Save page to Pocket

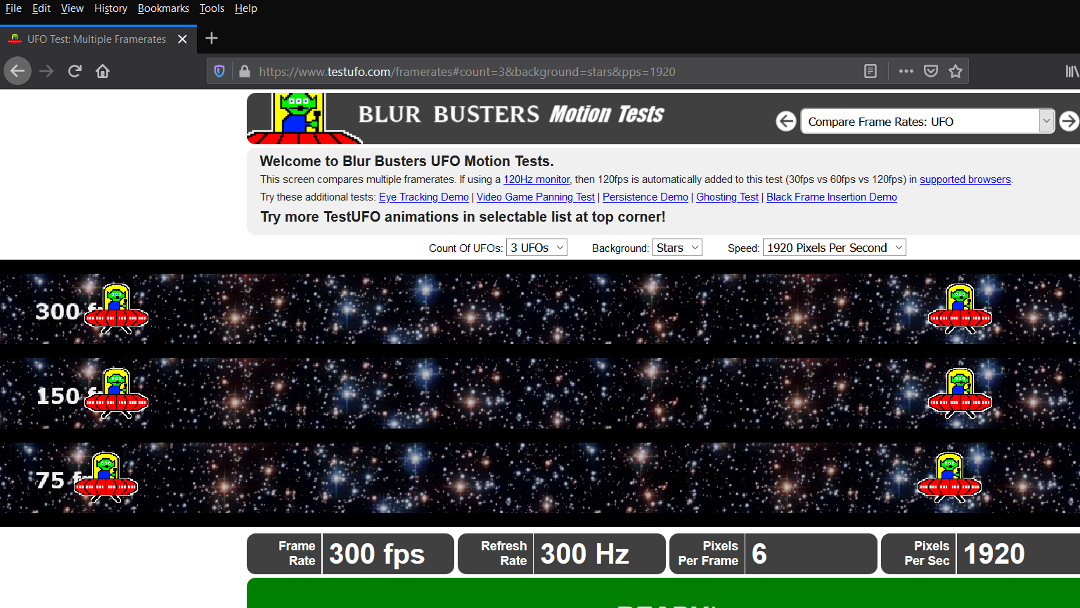[931, 71]
